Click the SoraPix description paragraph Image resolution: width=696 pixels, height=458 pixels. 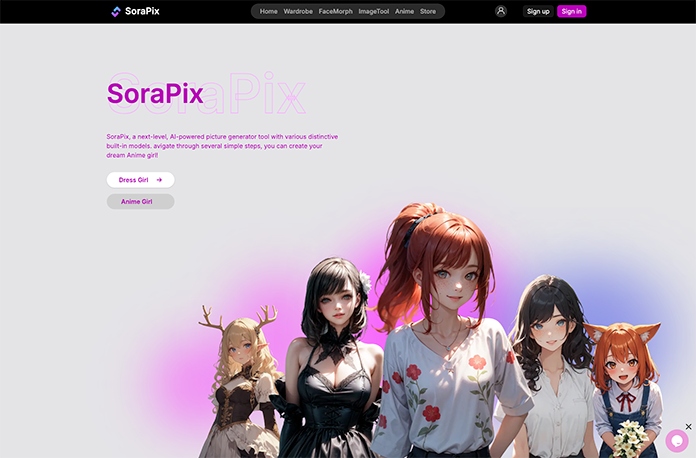click(x=222, y=146)
